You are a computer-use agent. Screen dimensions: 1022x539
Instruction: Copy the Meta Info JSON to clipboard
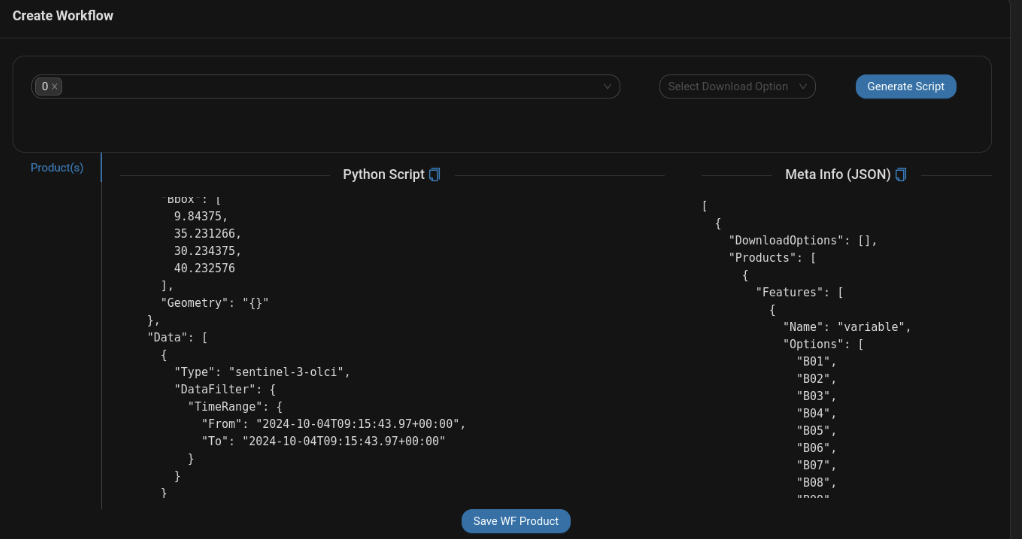click(901, 175)
